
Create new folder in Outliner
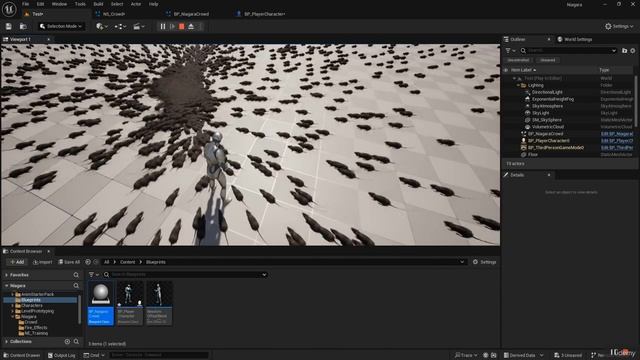coord(624,51)
